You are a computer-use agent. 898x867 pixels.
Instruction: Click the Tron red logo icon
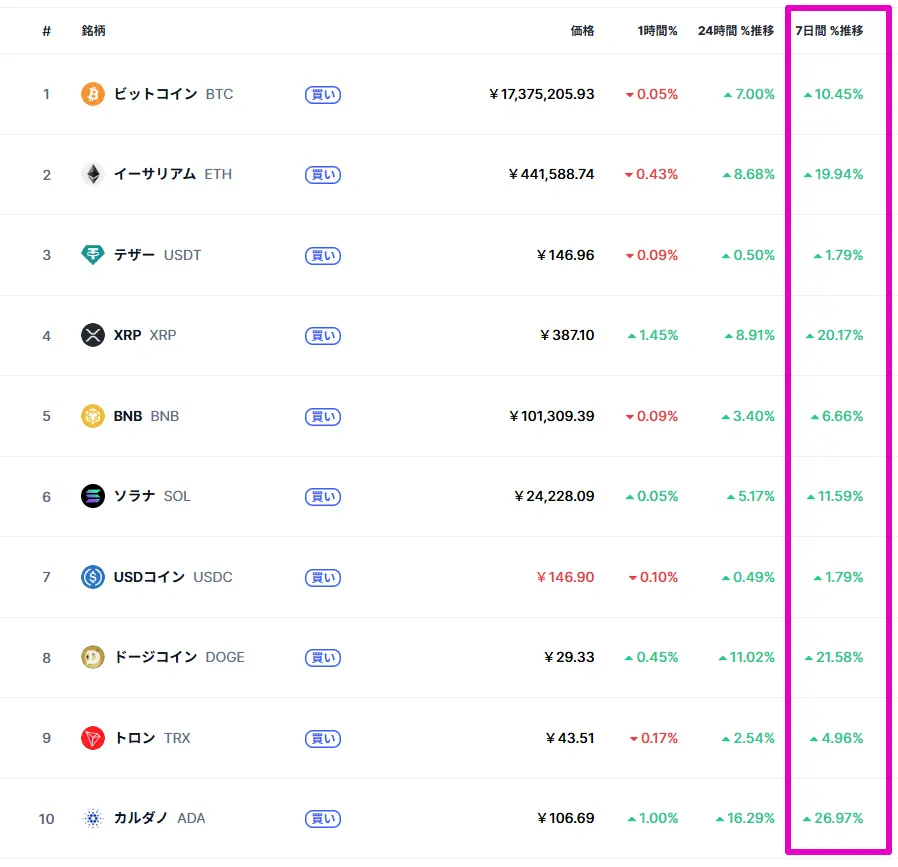[93, 738]
